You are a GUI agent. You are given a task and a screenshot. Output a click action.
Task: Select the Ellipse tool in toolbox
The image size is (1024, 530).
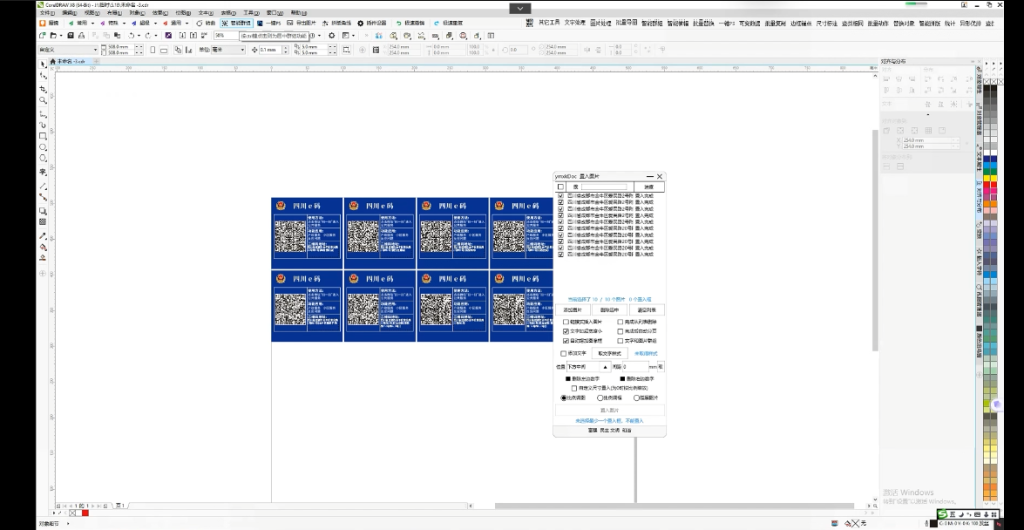point(43,148)
